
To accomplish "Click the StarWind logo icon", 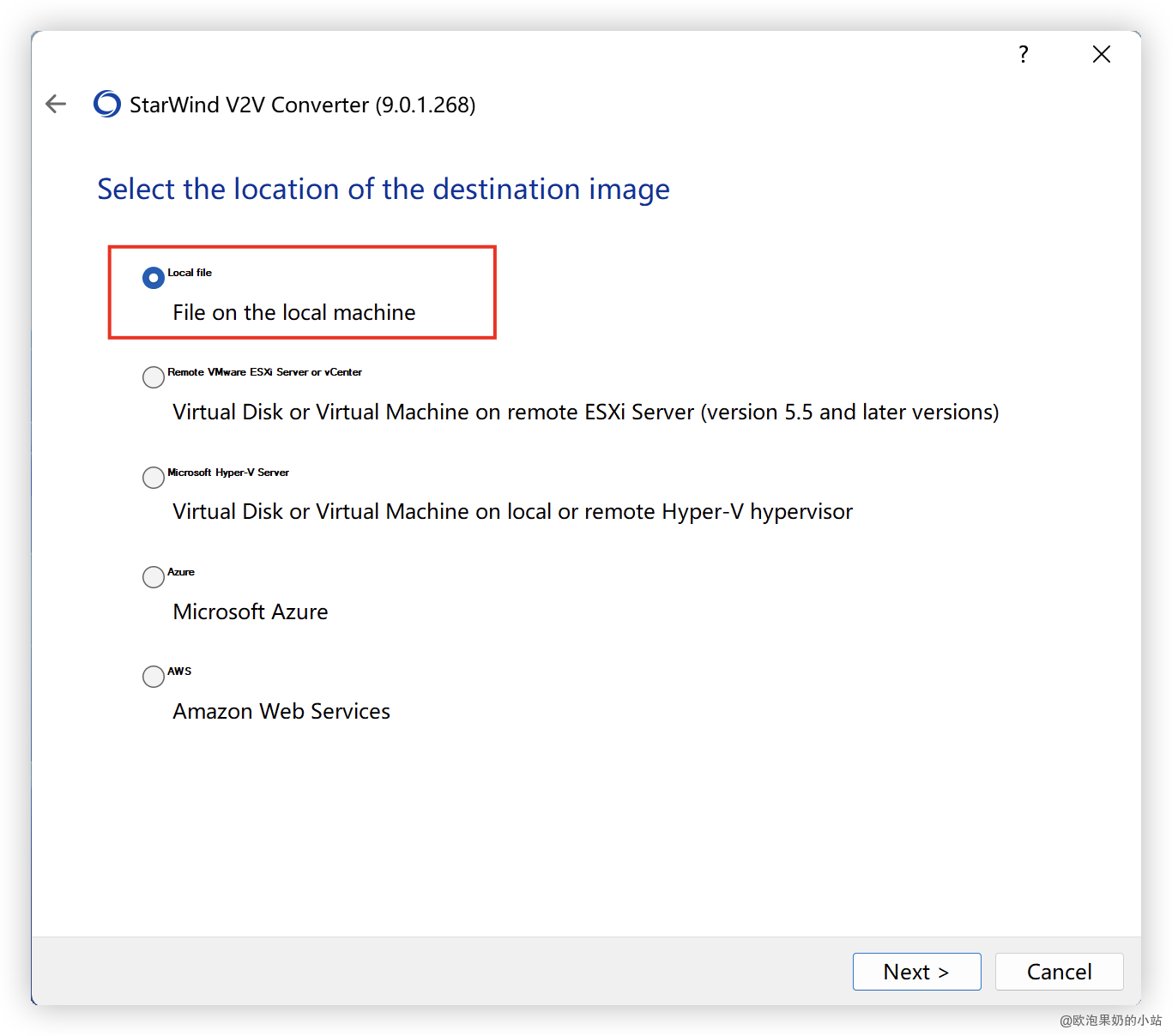I will (107, 104).
